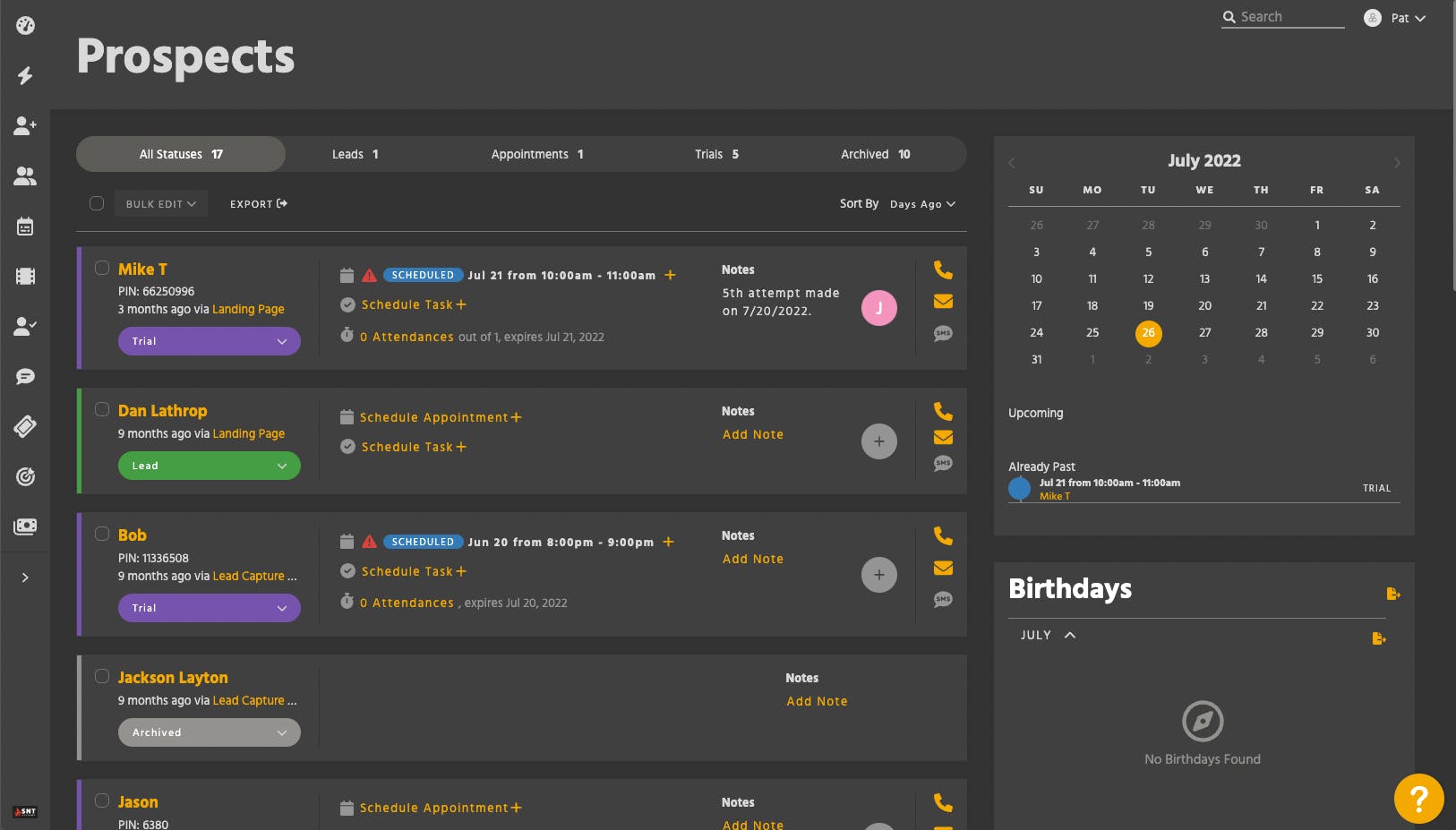Click Schedule Appointment for Dan Lathrop
Image resolution: width=1456 pixels, height=830 pixels.
(441, 417)
